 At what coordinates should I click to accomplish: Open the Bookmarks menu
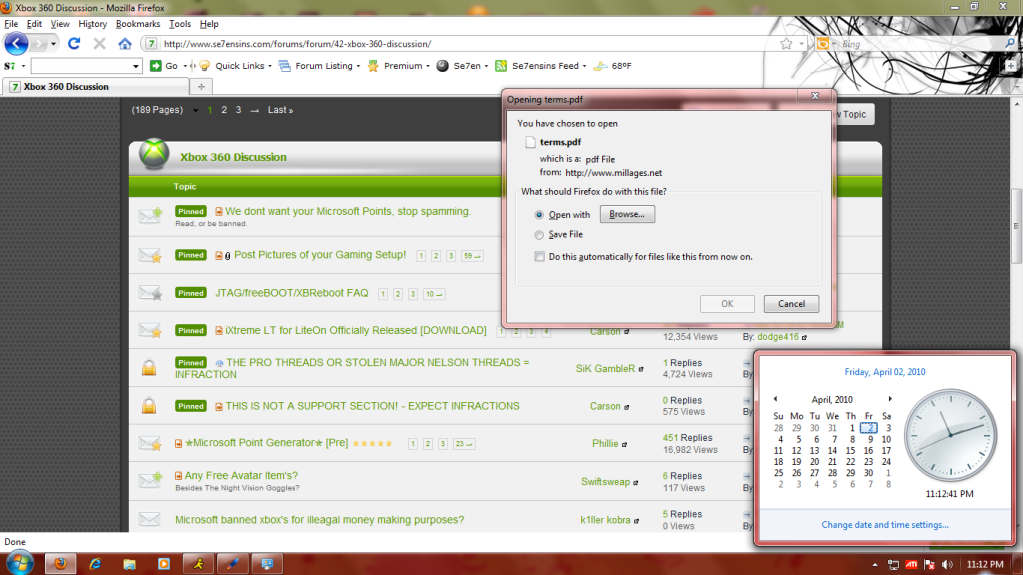click(x=138, y=23)
